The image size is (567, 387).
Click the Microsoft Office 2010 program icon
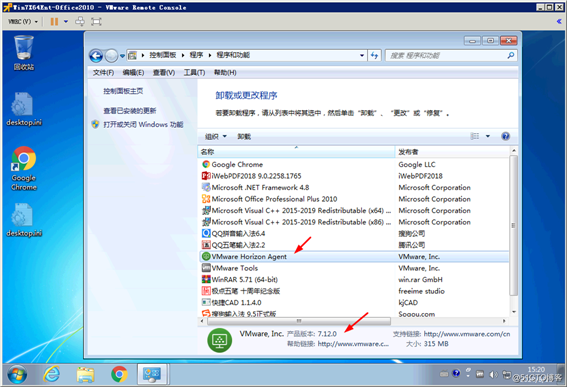tap(206, 199)
